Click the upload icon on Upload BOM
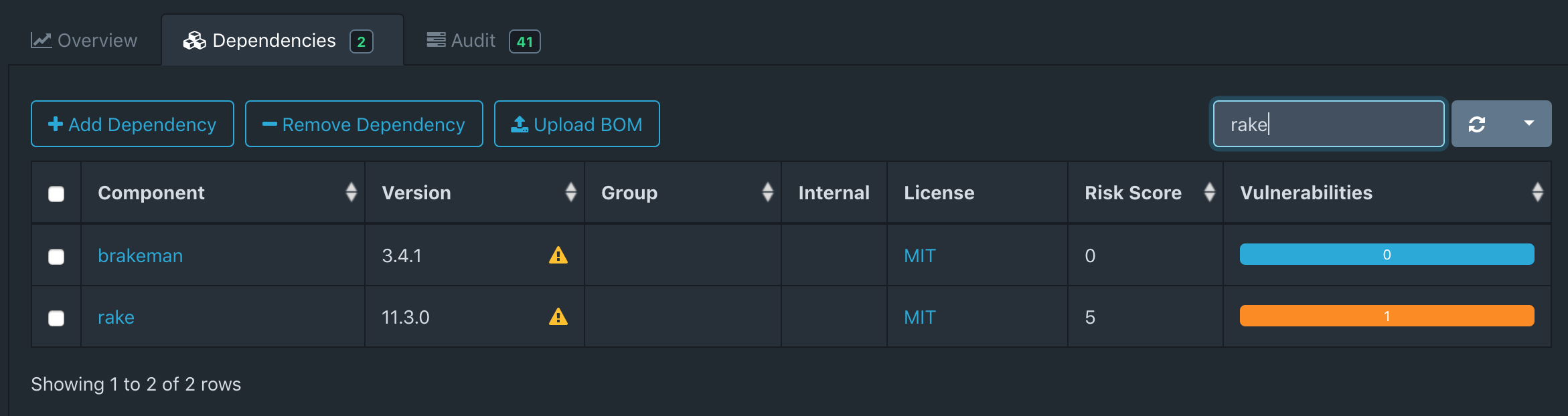 coord(519,122)
